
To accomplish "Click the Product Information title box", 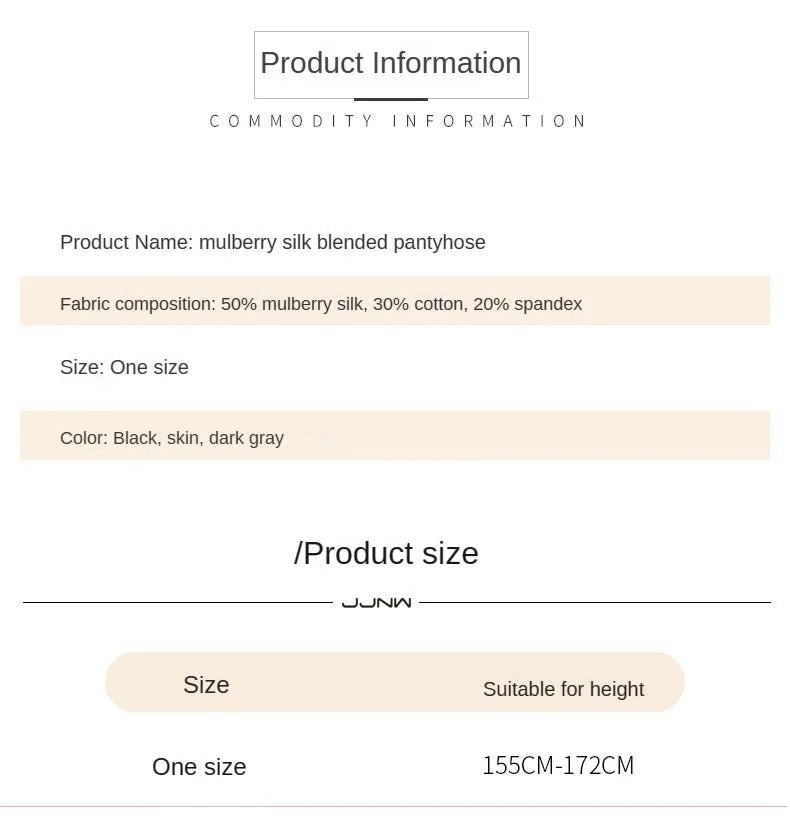I will [391, 64].
